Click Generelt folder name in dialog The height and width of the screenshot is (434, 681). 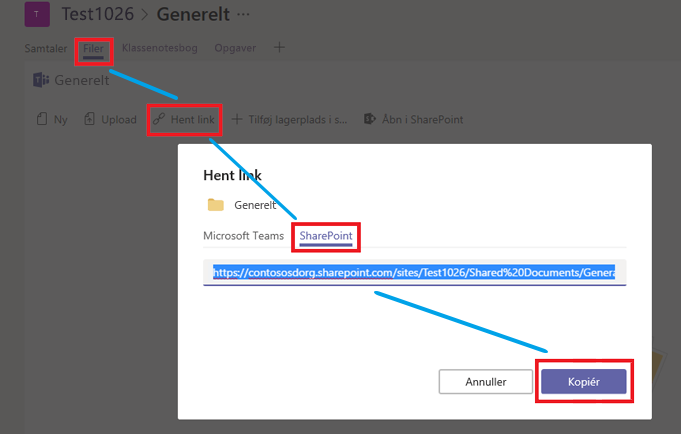click(x=255, y=205)
